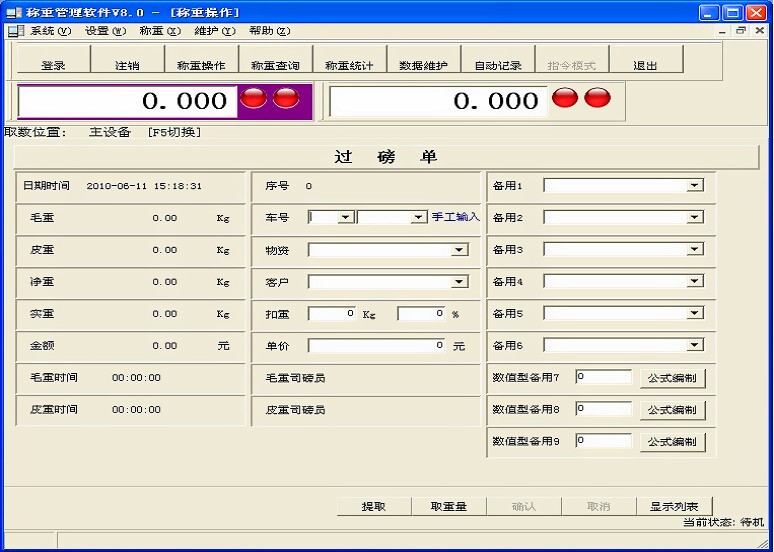Click the first red indicator light on purple panel
The image size is (774, 552).
tap(254, 98)
